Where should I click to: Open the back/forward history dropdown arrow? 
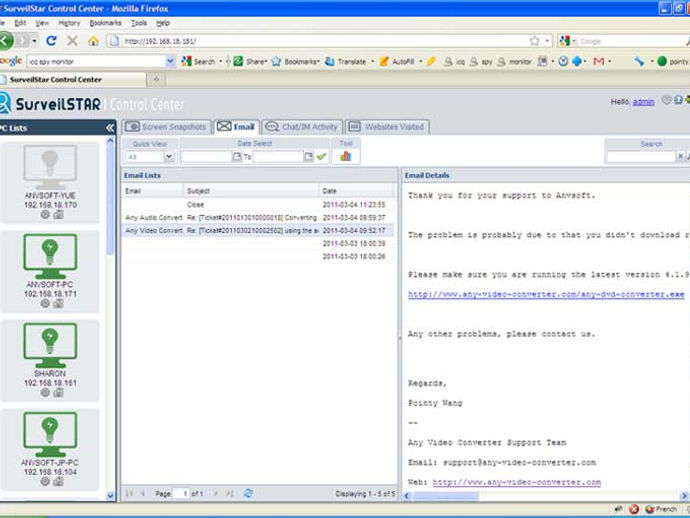tap(34, 41)
